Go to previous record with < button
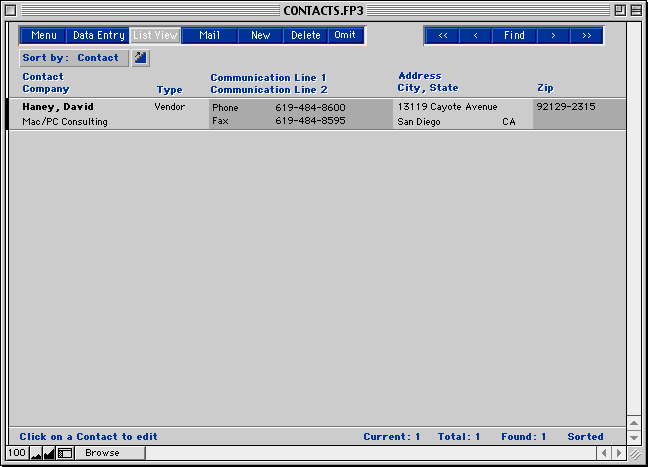 click(x=475, y=36)
